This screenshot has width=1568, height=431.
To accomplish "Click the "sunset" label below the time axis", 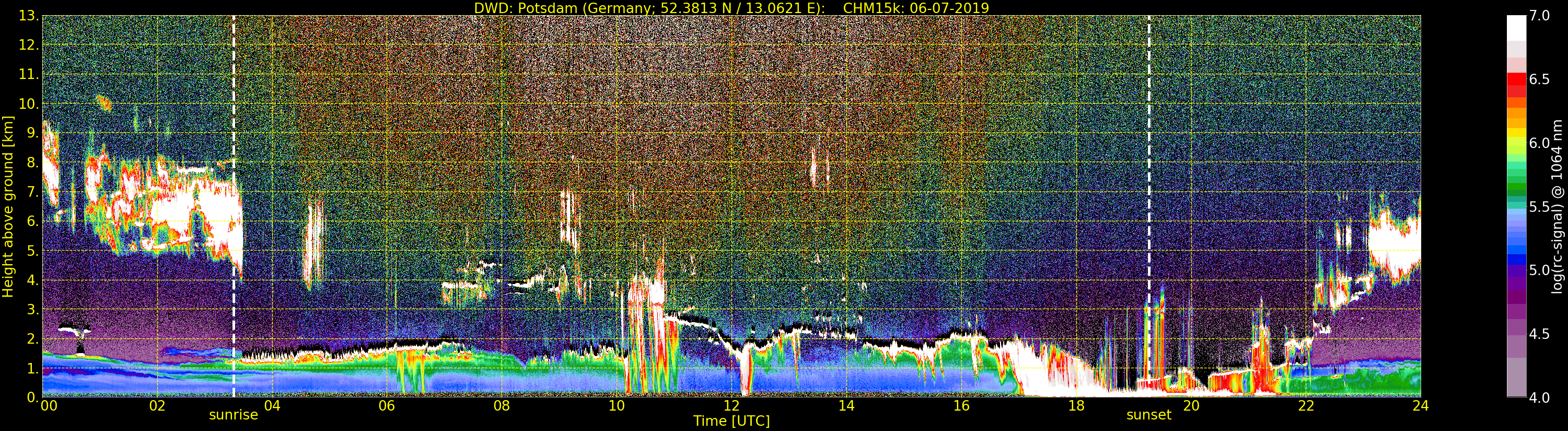I will pos(1148,415).
